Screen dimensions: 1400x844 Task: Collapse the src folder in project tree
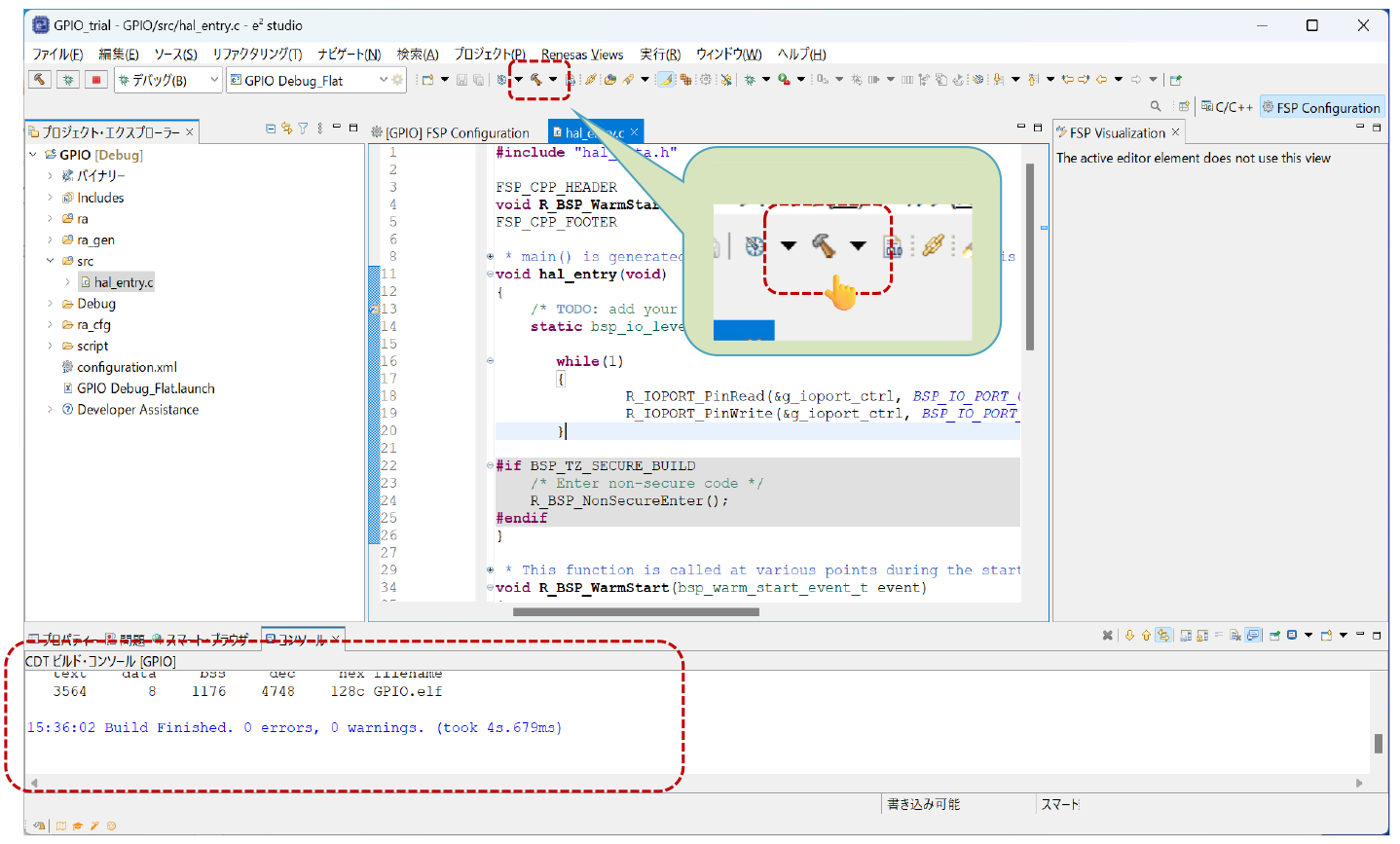[x=50, y=261]
